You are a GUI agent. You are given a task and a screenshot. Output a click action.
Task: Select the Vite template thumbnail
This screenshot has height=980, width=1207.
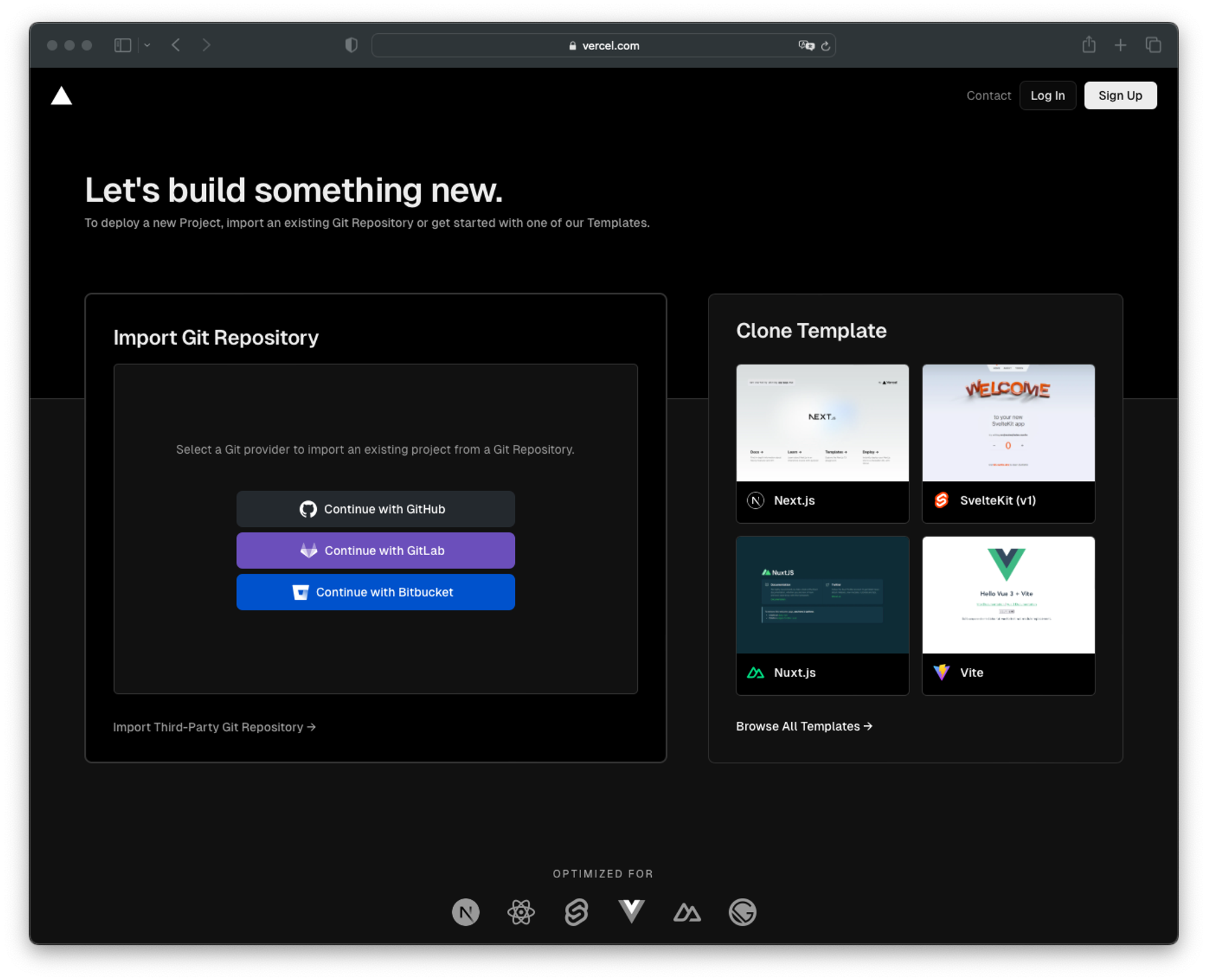[x=1008, y=595]
